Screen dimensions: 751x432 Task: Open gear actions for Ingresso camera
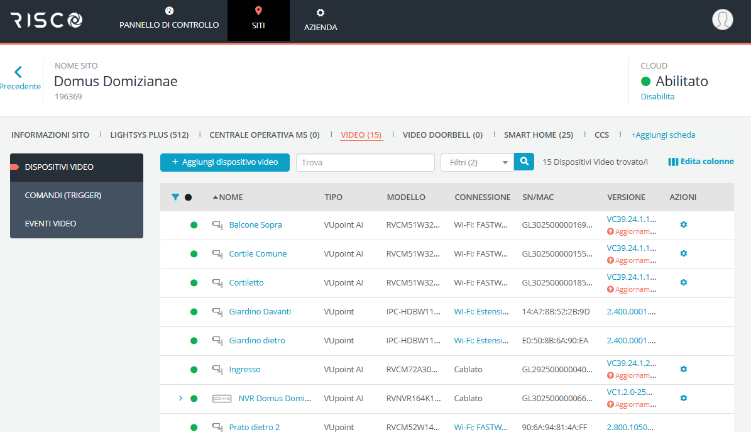tap(684, 369)
